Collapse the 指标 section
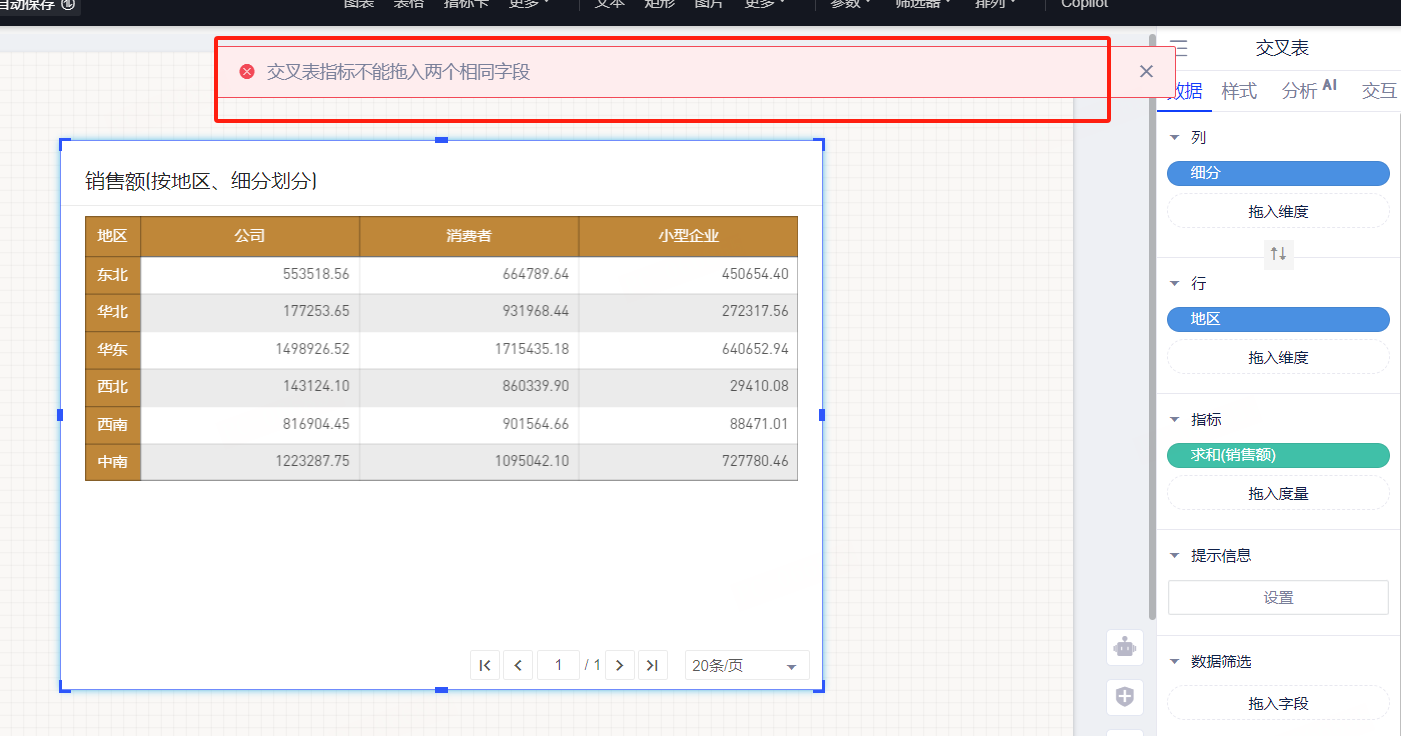This screenshot has height=736, width=1401. tap(1175, 420)
